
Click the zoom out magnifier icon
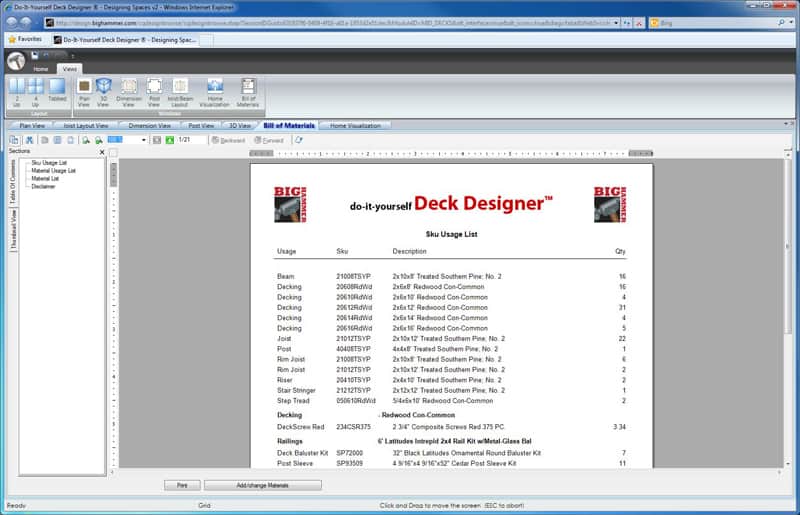point(98,140)
